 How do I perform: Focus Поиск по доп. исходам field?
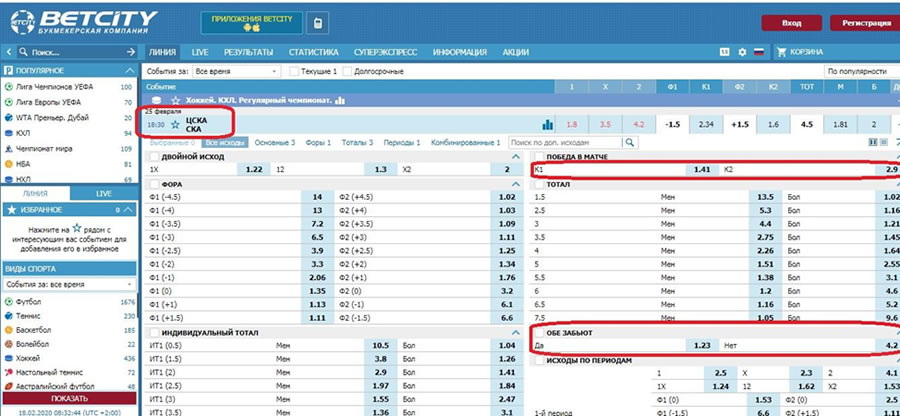click(x=565, y=142)
